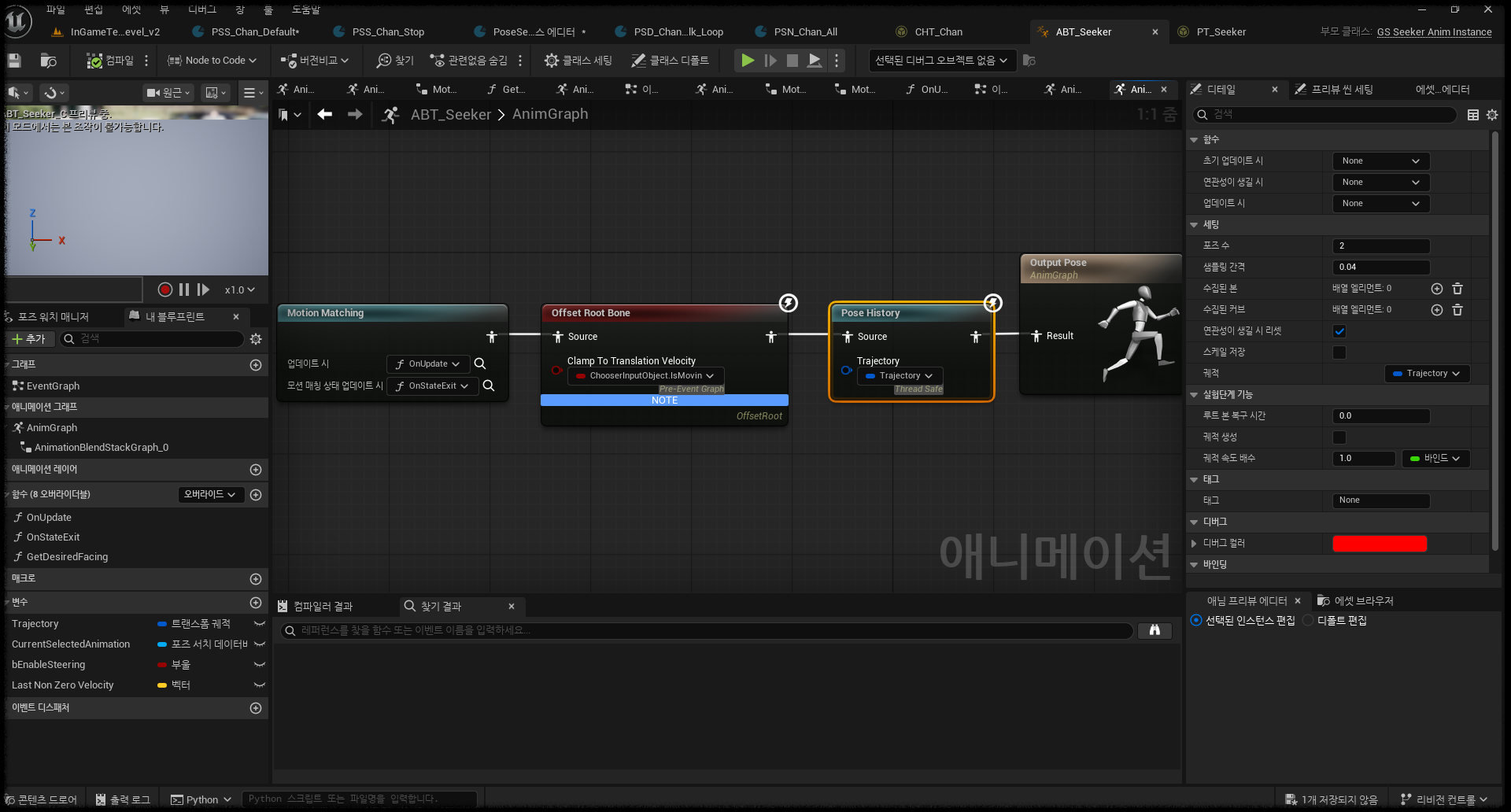
Task: Open ChooserInputObject.IsMovin binding dropdown
Action: coord(645,376)
